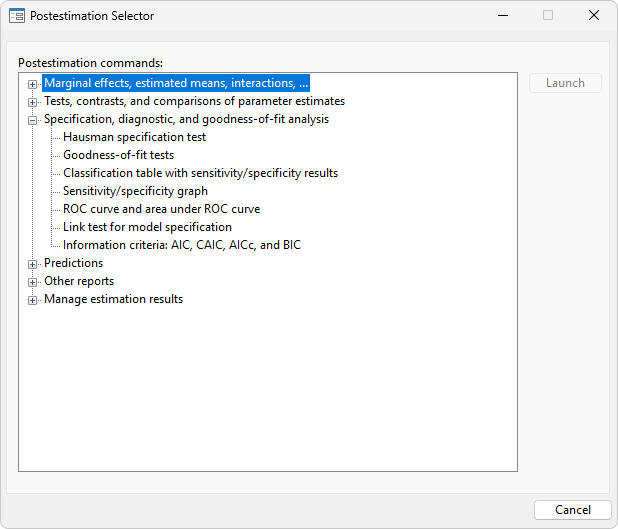This screenshot has width=618, height=529.
Task: Expand the Predictions node
Action: coord(32,264)
